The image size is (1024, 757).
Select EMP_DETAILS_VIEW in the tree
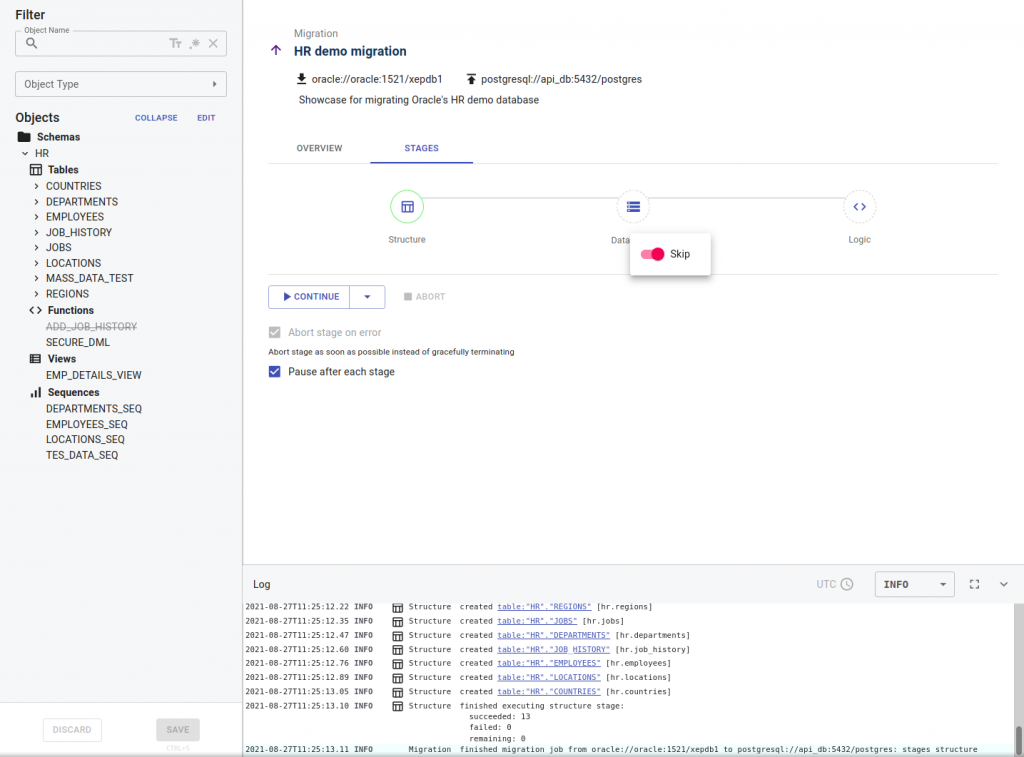point(93,375)
